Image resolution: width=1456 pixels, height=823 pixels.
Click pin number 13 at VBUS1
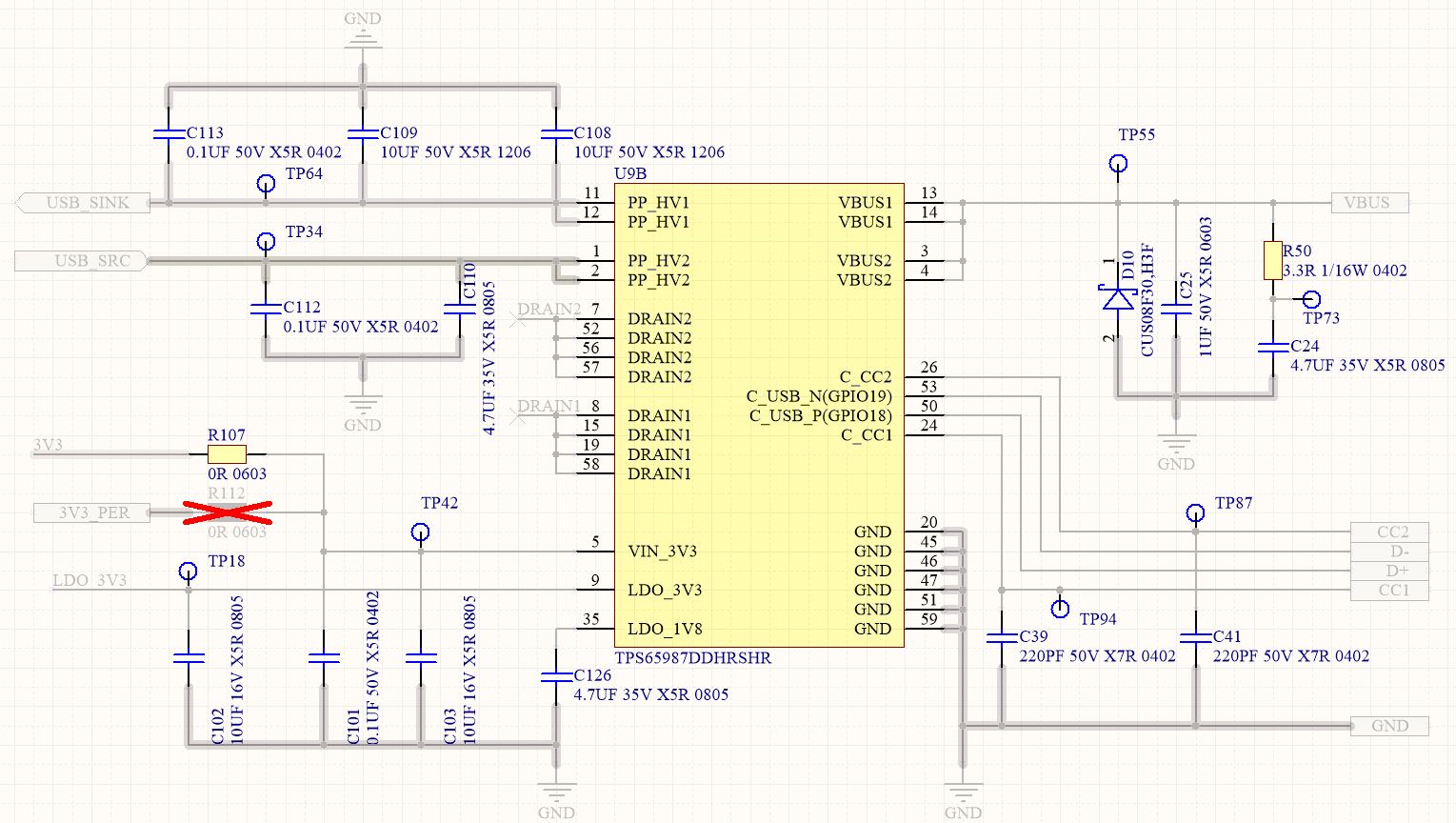coord(928,192)
